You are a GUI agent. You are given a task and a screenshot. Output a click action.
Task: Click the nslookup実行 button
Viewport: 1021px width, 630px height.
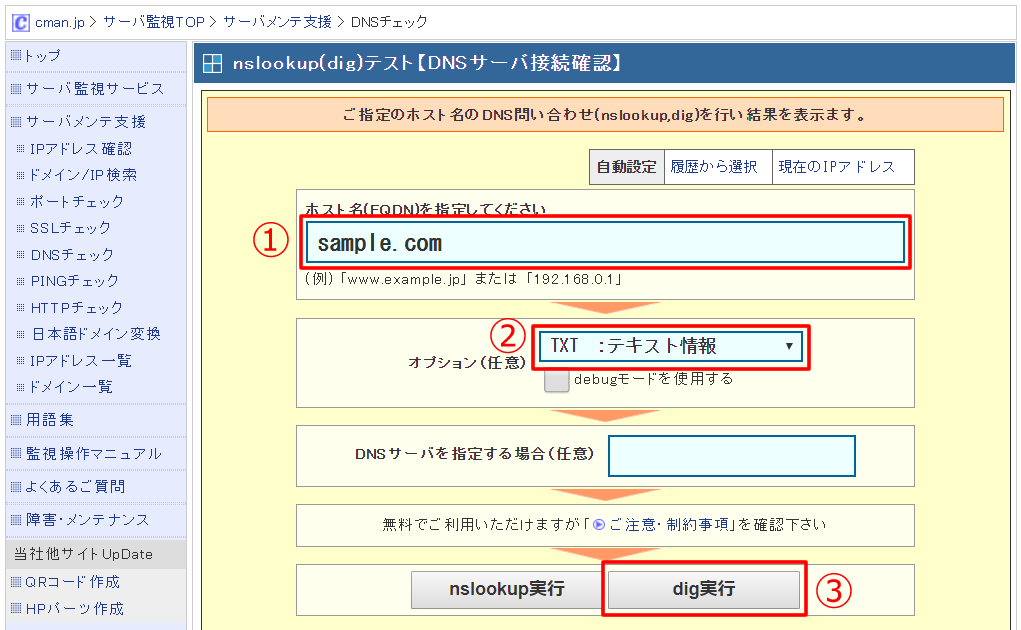(x=507, y=589)
